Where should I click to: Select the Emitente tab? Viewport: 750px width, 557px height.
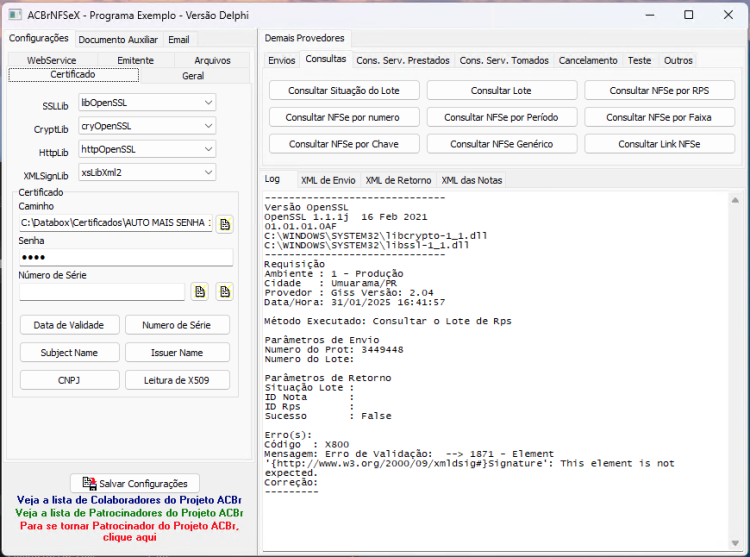135,60
